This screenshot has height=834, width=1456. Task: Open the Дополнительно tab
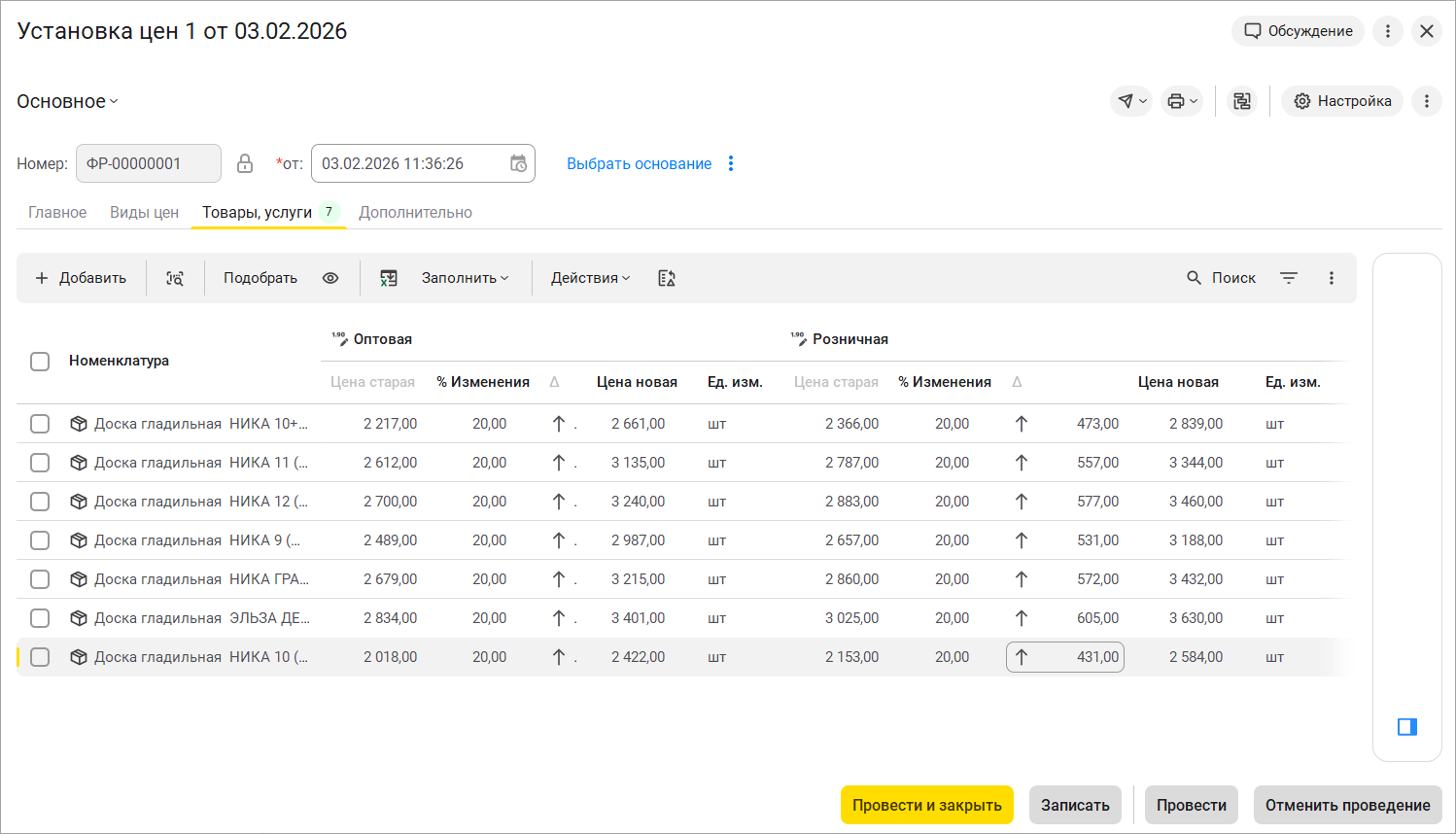(415, 213)
